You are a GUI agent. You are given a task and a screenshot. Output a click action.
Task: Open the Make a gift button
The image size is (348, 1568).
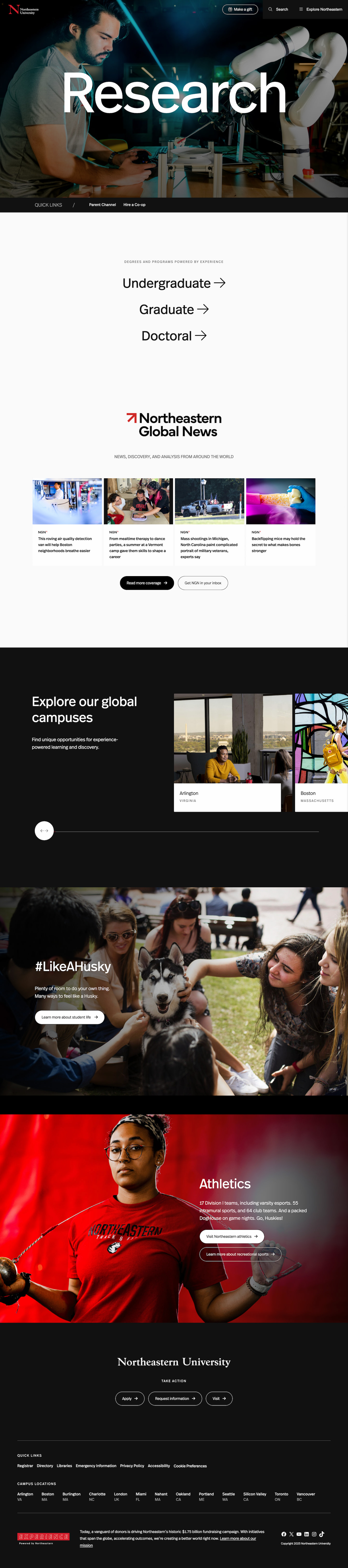coord(240,9)
